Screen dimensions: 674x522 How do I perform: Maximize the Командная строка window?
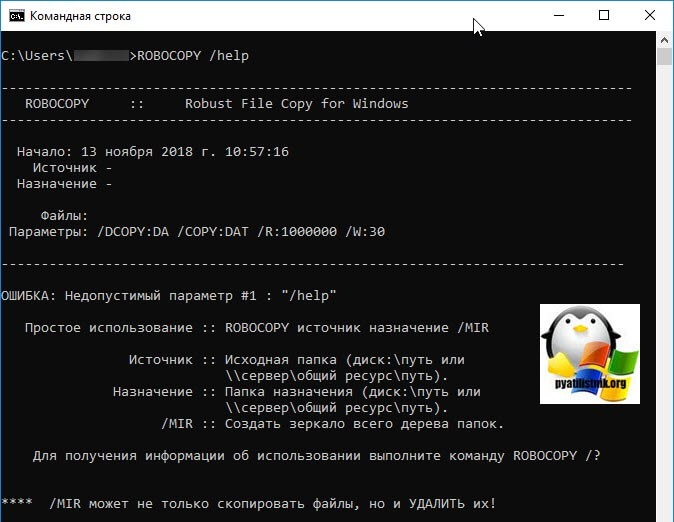pyautogui.click(x=604, y=15)
